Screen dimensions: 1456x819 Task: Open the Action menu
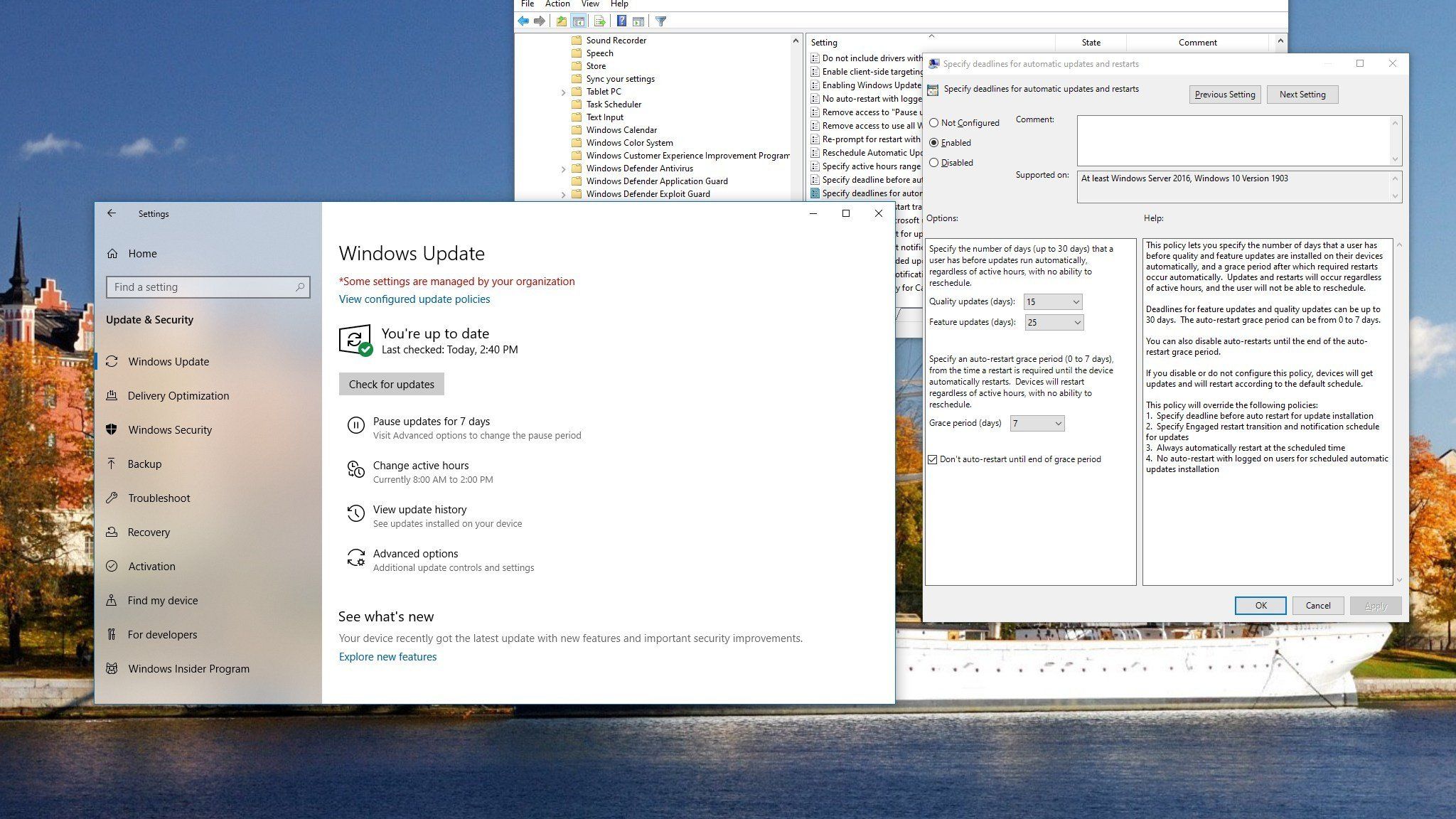point(557,4)
